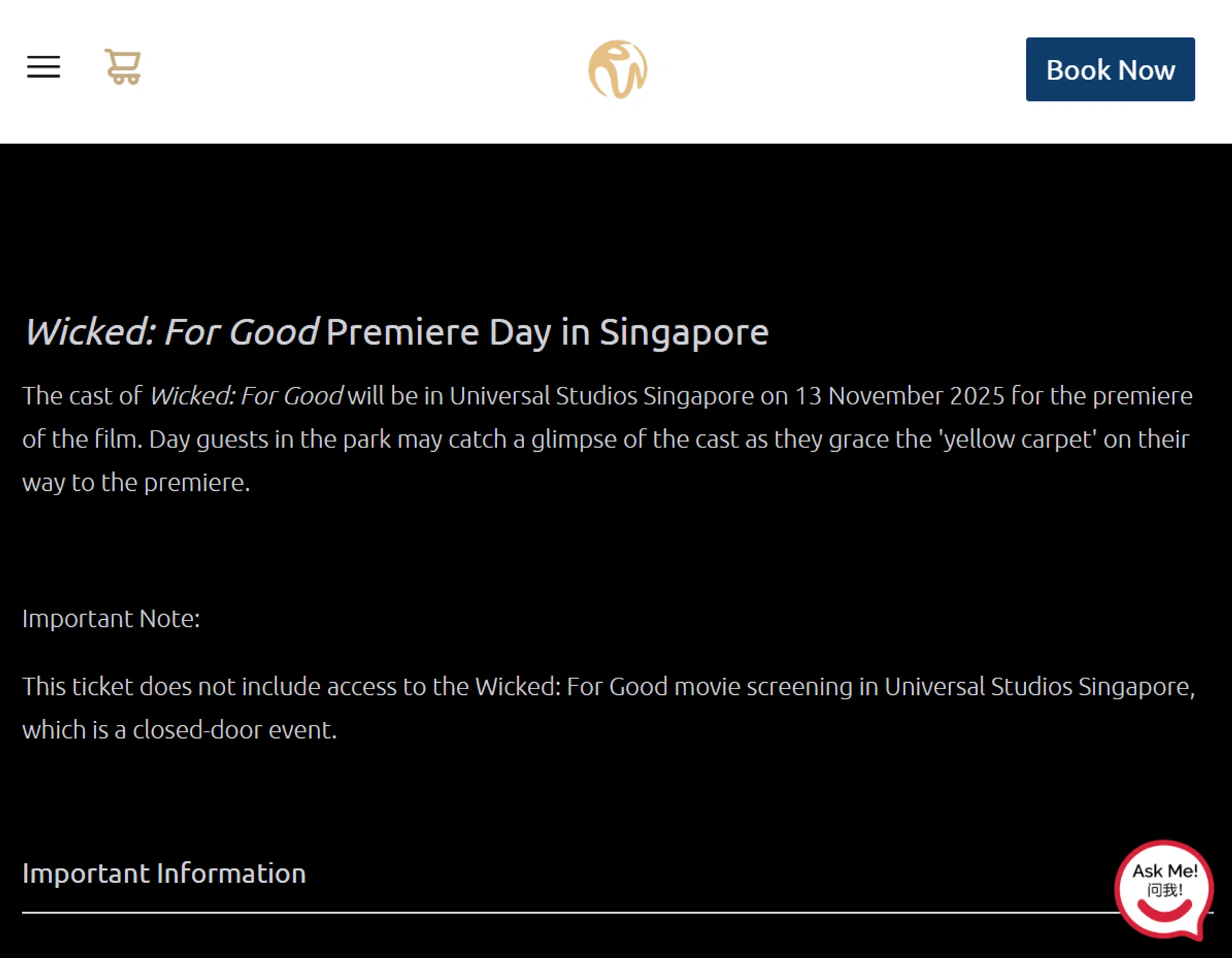
Task: Click the Important Note: label
Action: tap(111, 619)
